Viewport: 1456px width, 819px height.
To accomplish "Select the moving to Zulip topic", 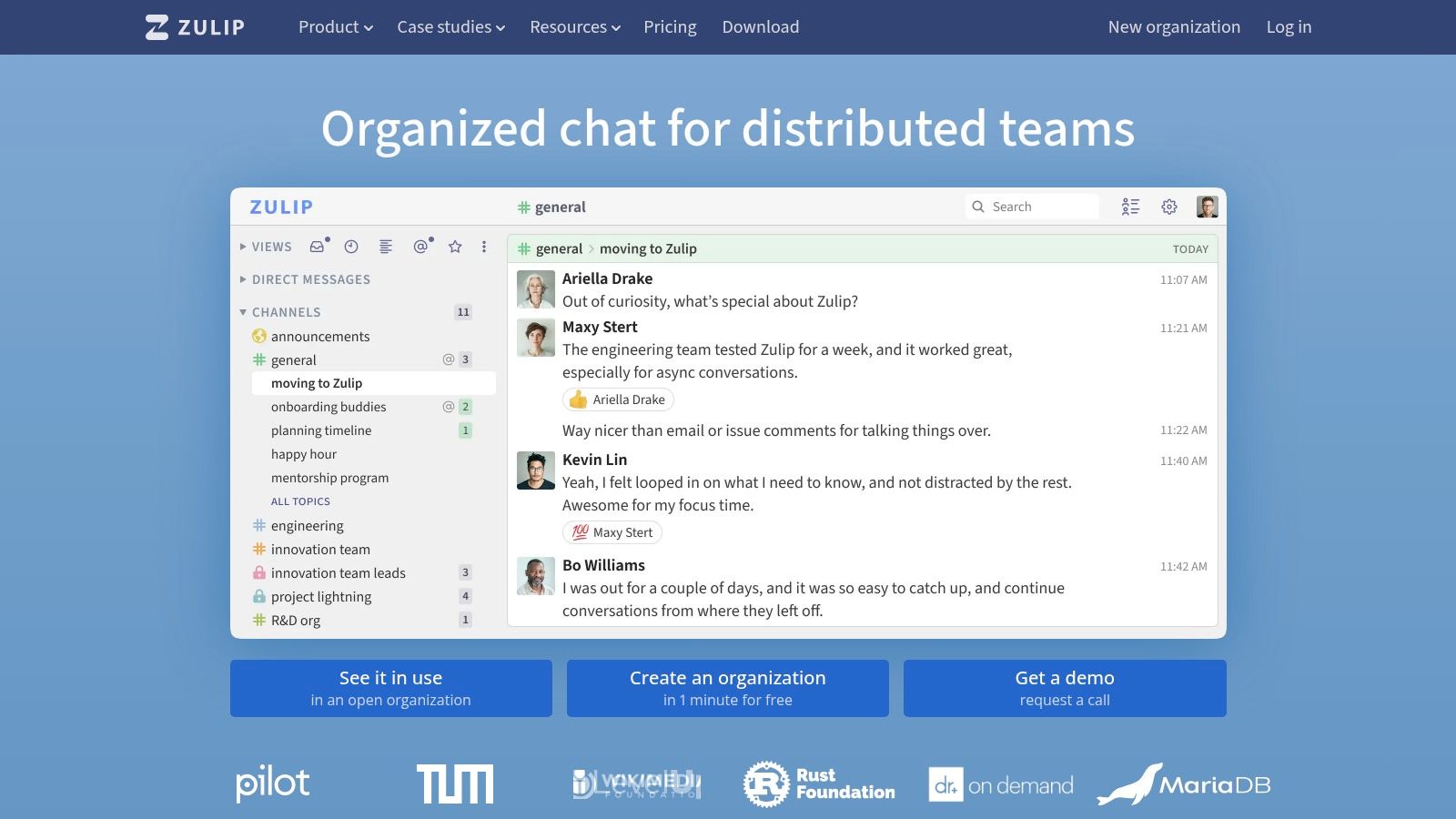I will [x=373, y=383].
